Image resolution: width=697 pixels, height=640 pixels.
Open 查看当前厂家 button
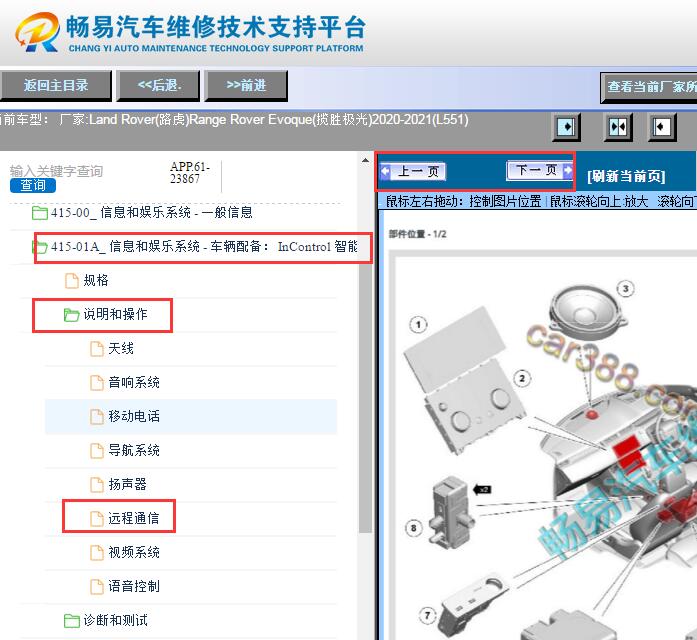click(649, 87)
